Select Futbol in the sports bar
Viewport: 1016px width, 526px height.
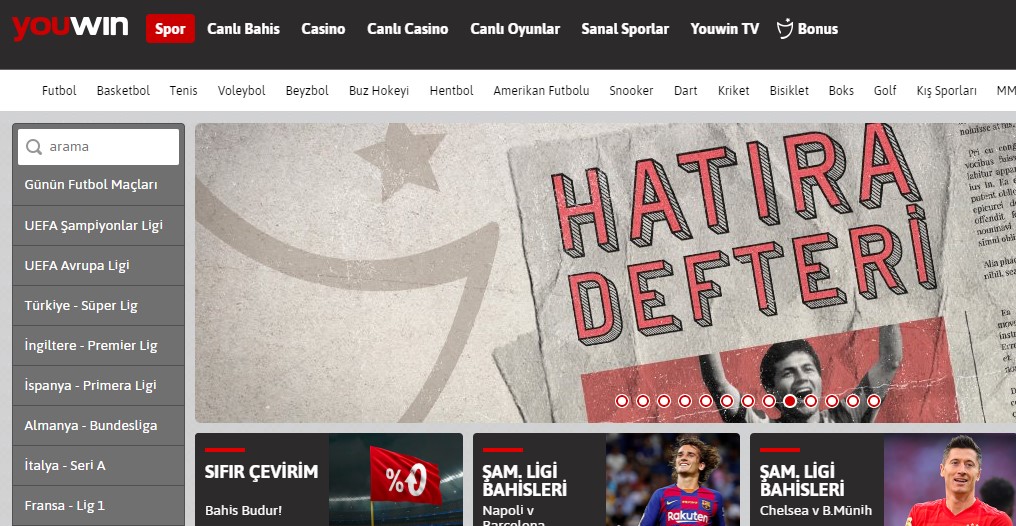(59, 91)
